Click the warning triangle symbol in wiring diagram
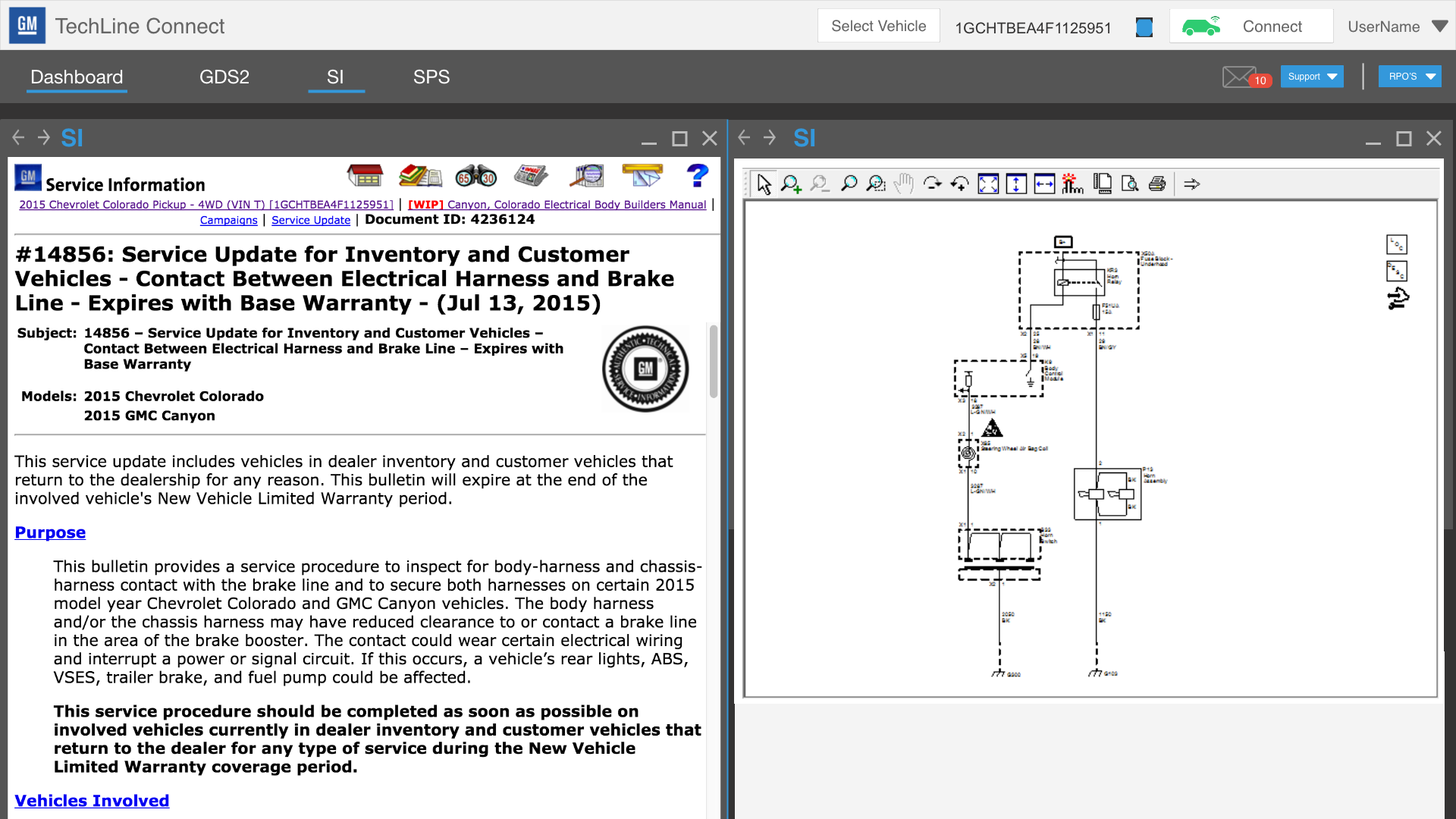The width and height of the screenshot is (1456, 819). click(992, 428)
